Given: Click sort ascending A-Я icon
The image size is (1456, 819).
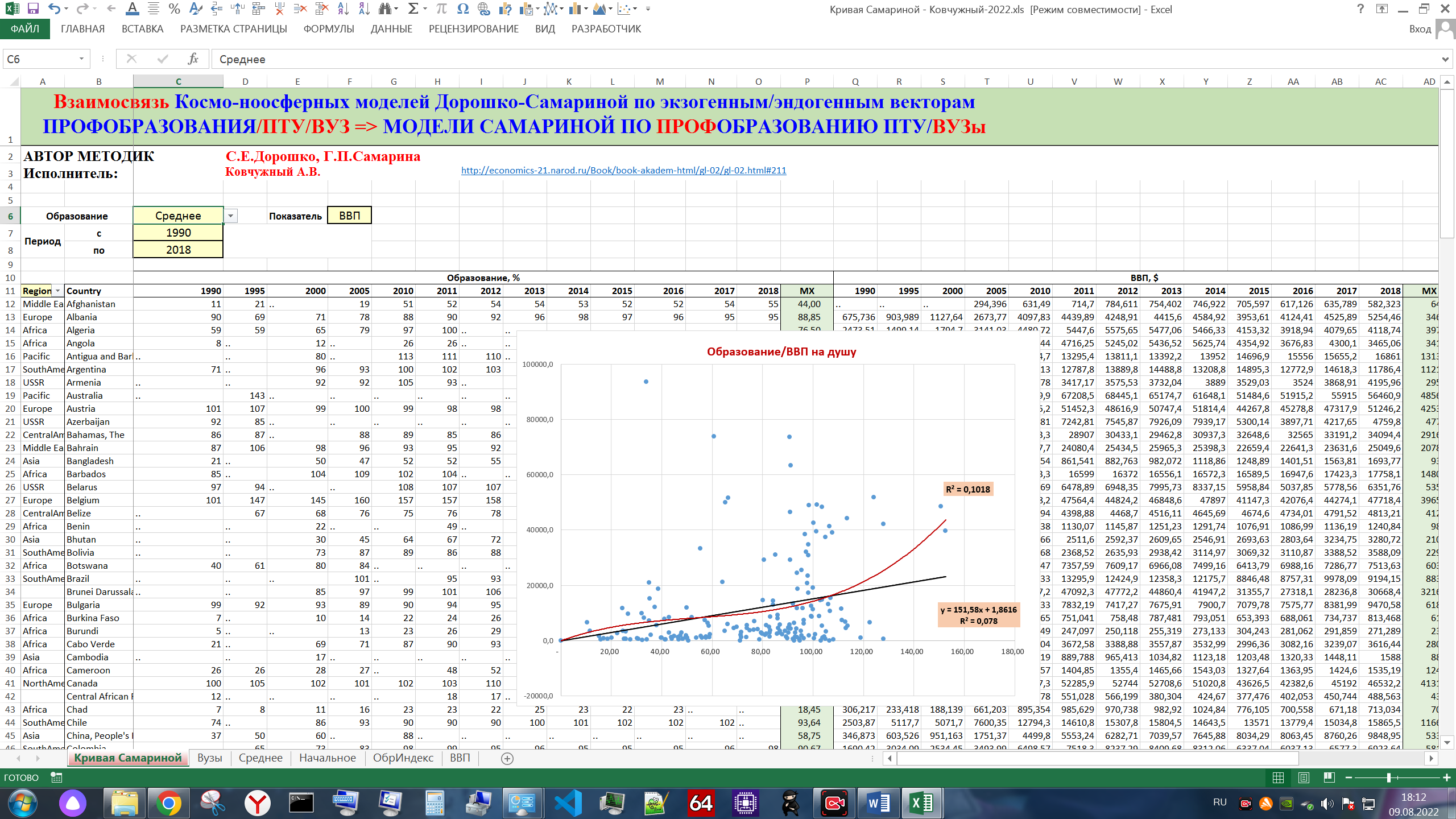Looking at the screenshot, I should tap(343, 9).
